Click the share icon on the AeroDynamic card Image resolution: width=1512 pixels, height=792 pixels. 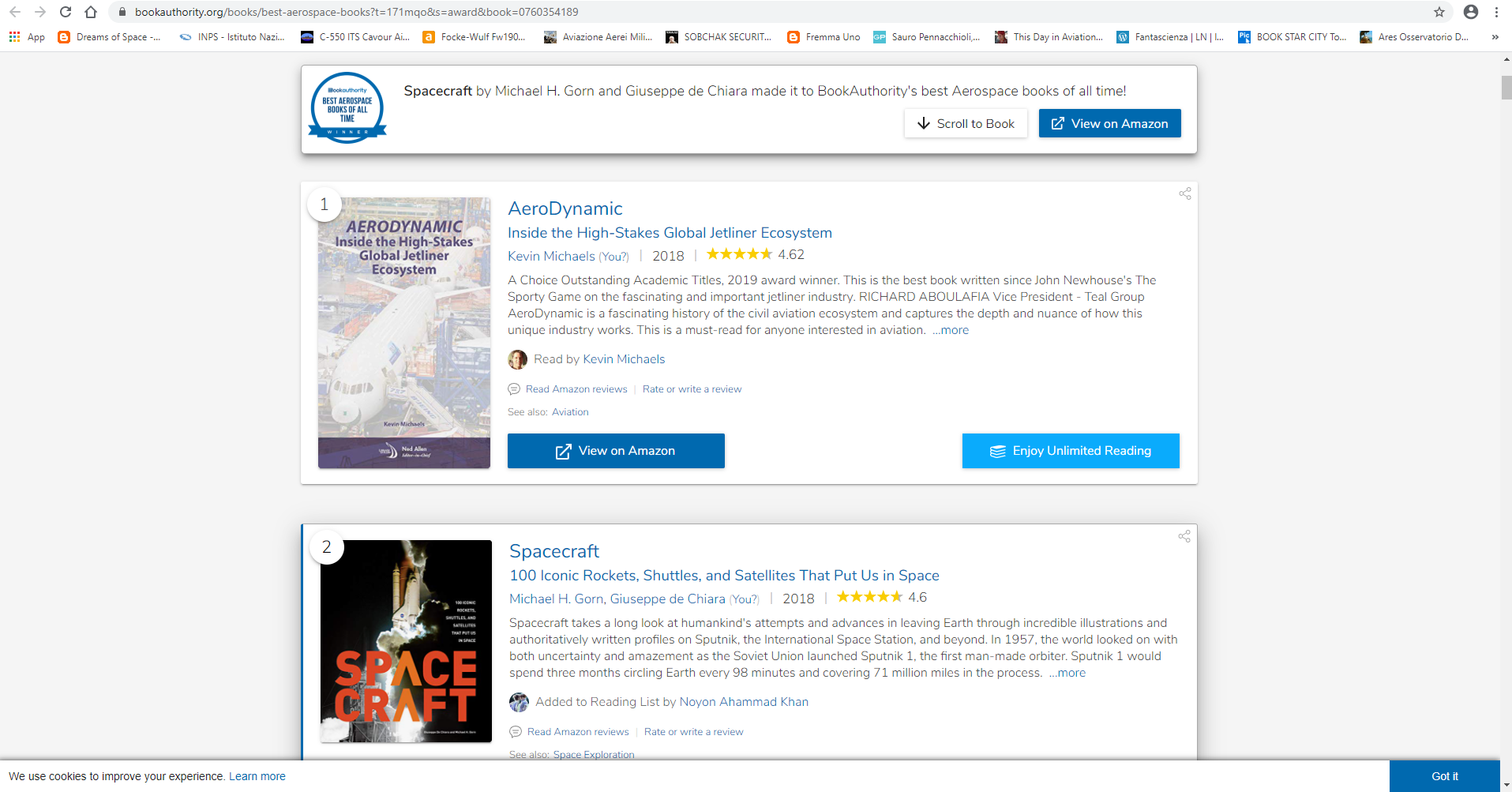coord(1184,193)
